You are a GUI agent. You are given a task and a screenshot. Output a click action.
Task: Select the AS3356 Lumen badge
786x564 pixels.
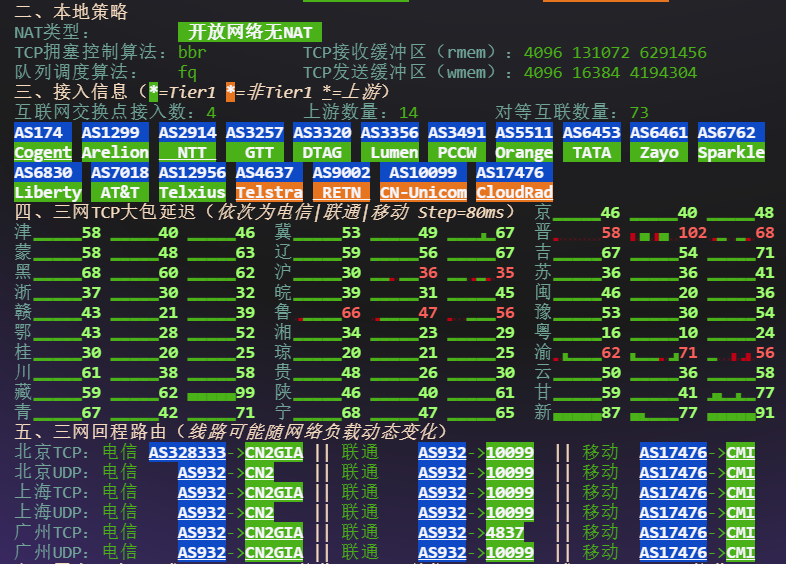click(x=389, y=142)
